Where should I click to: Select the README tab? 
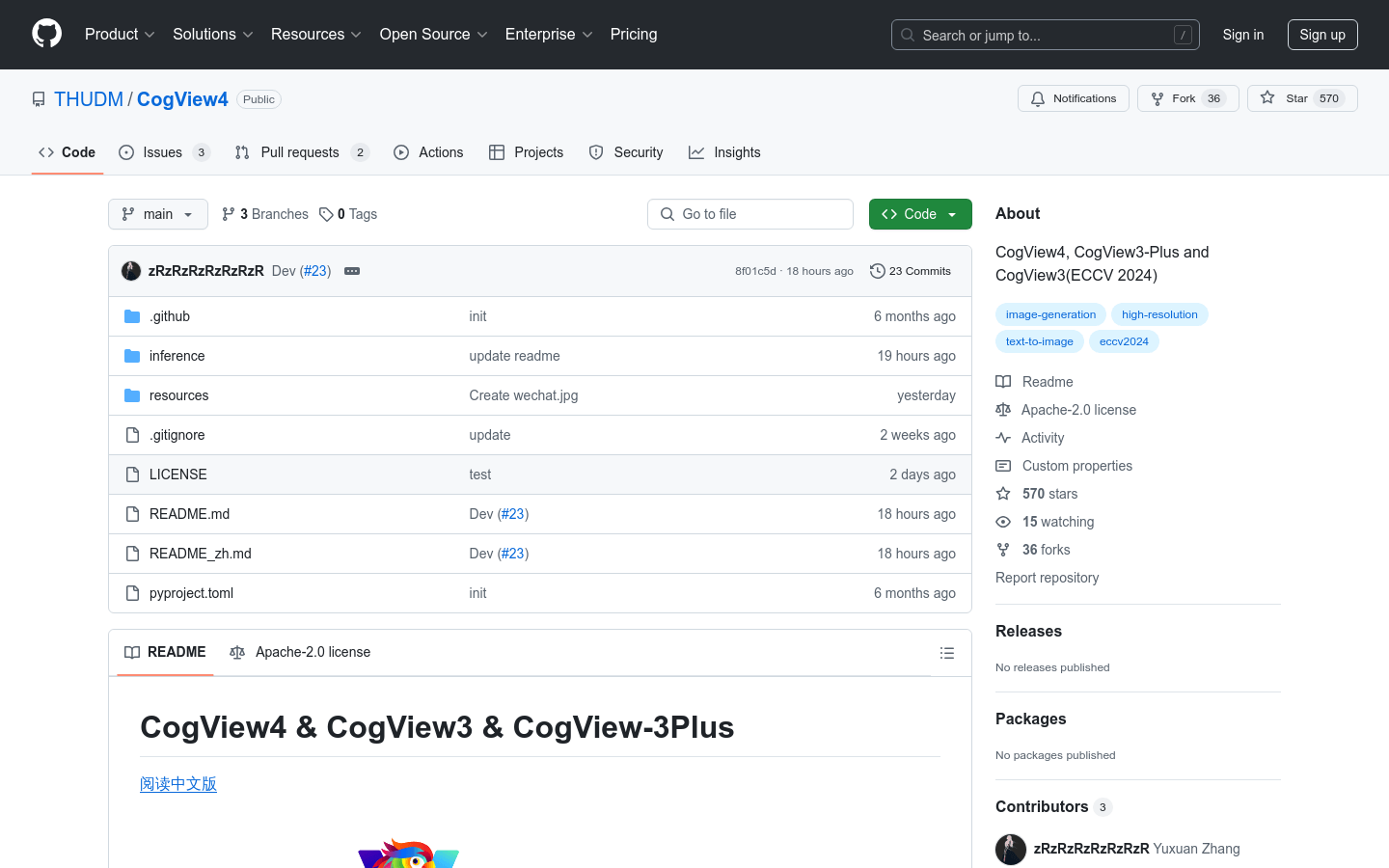(x=165, y=653)
